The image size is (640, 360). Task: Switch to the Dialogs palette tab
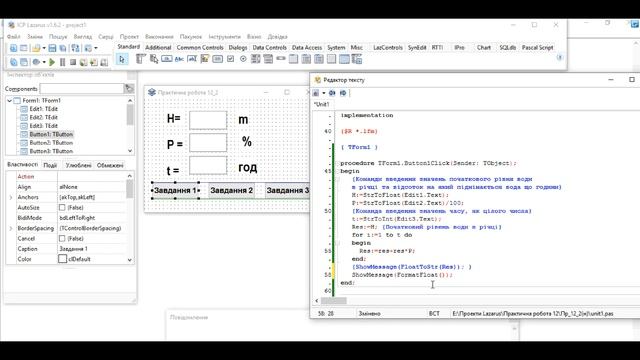238,48
